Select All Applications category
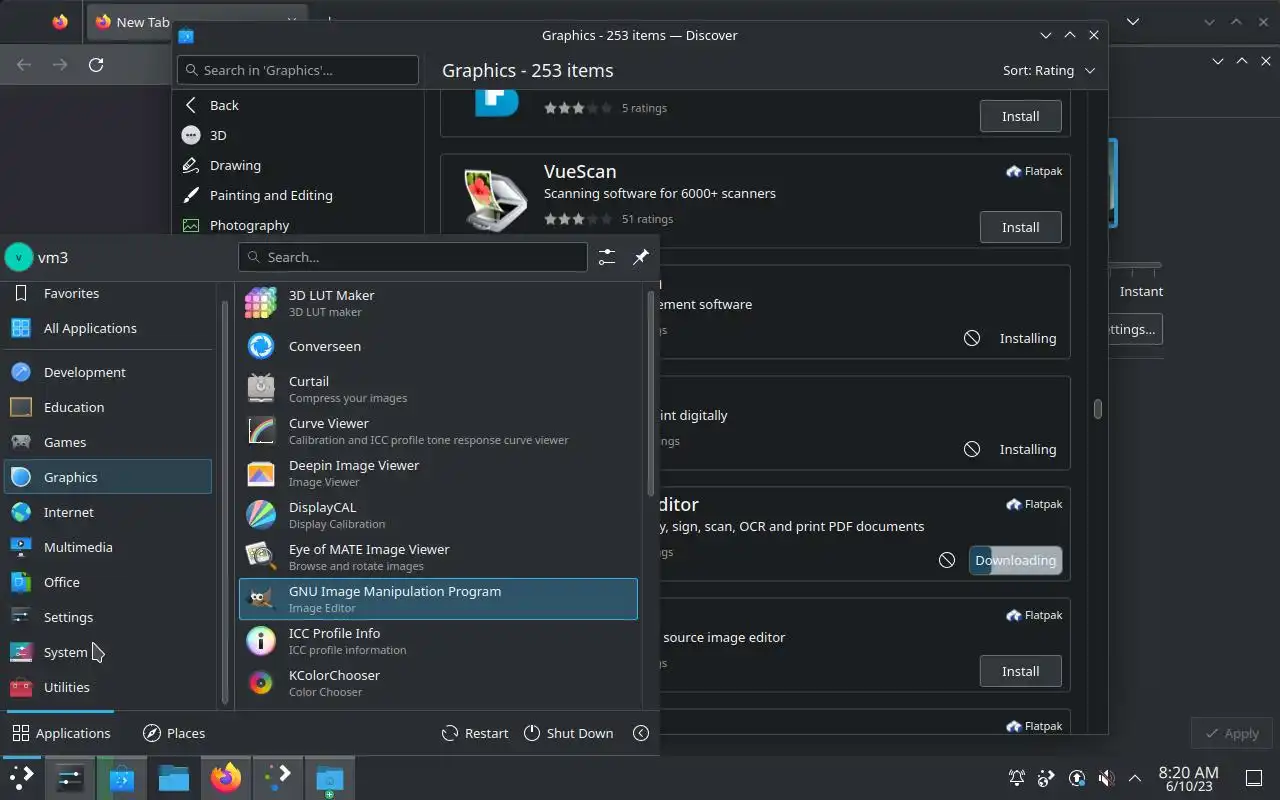Screen dimensions: 1280x800 [108, 328]
